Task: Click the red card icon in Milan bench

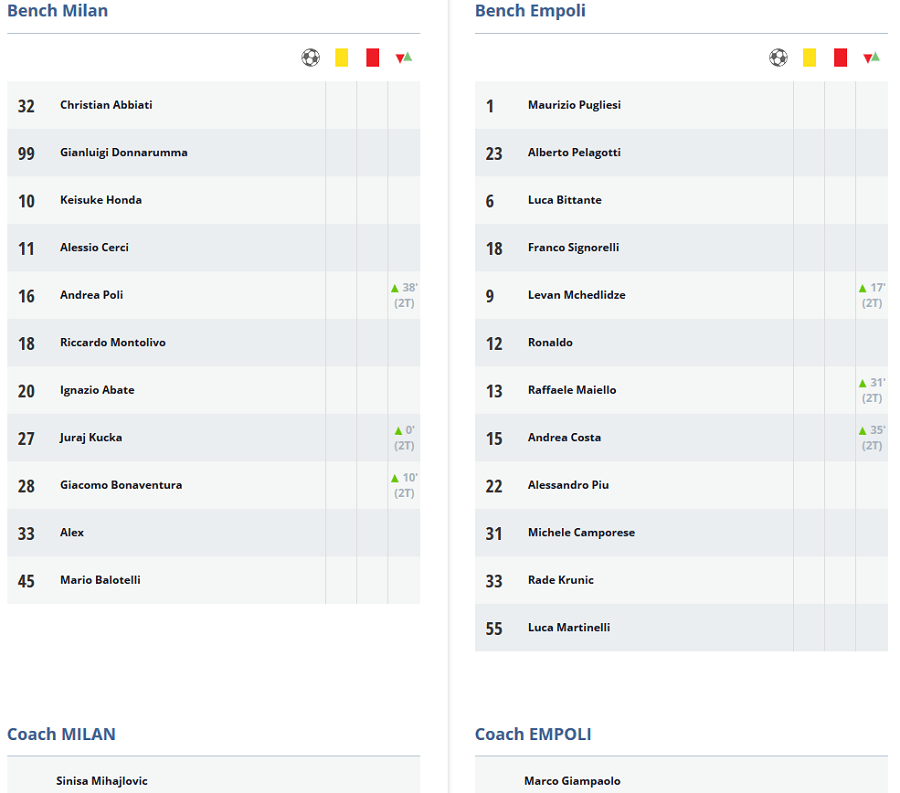Action: tap(373, 57)
